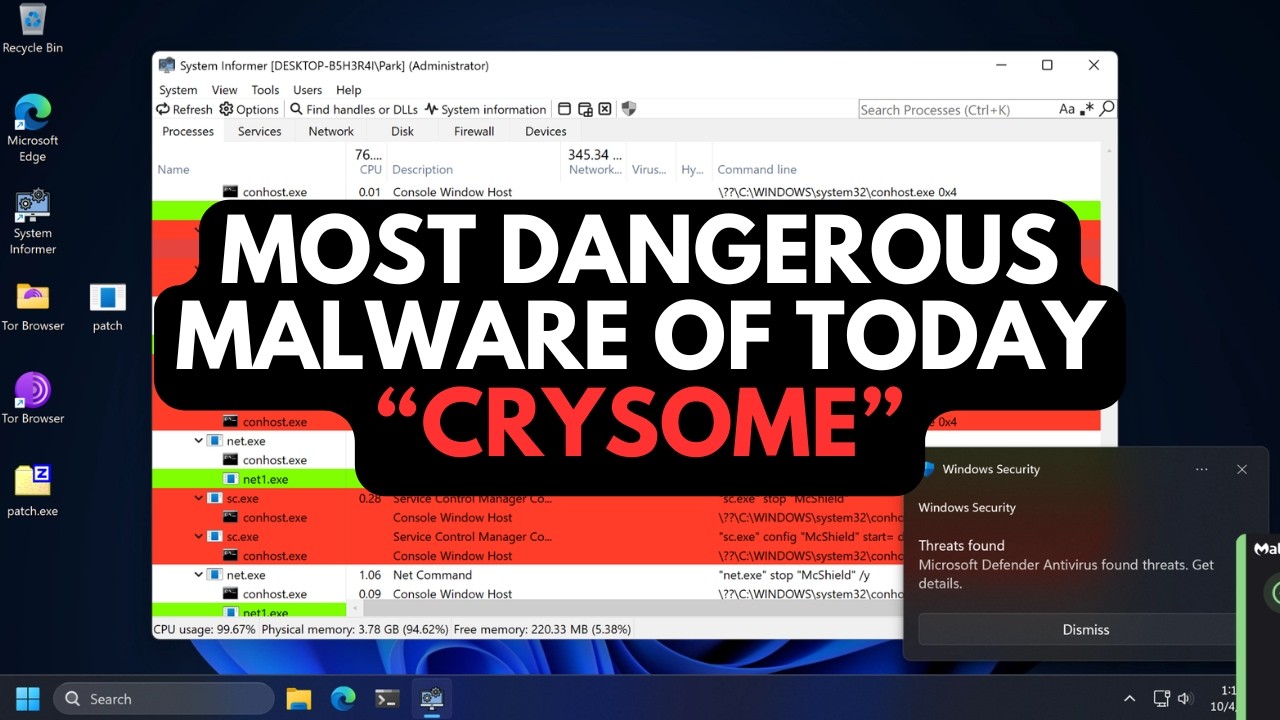Open the Network tab
Viewport: 1280px width, 720px height.
click(x=331, y=131)
